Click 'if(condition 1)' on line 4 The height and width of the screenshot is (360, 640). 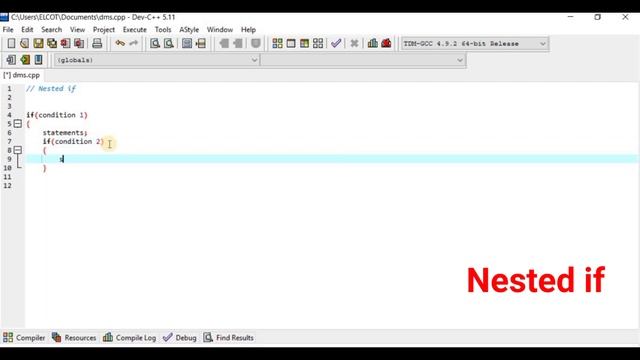click(x=57, y=115)
